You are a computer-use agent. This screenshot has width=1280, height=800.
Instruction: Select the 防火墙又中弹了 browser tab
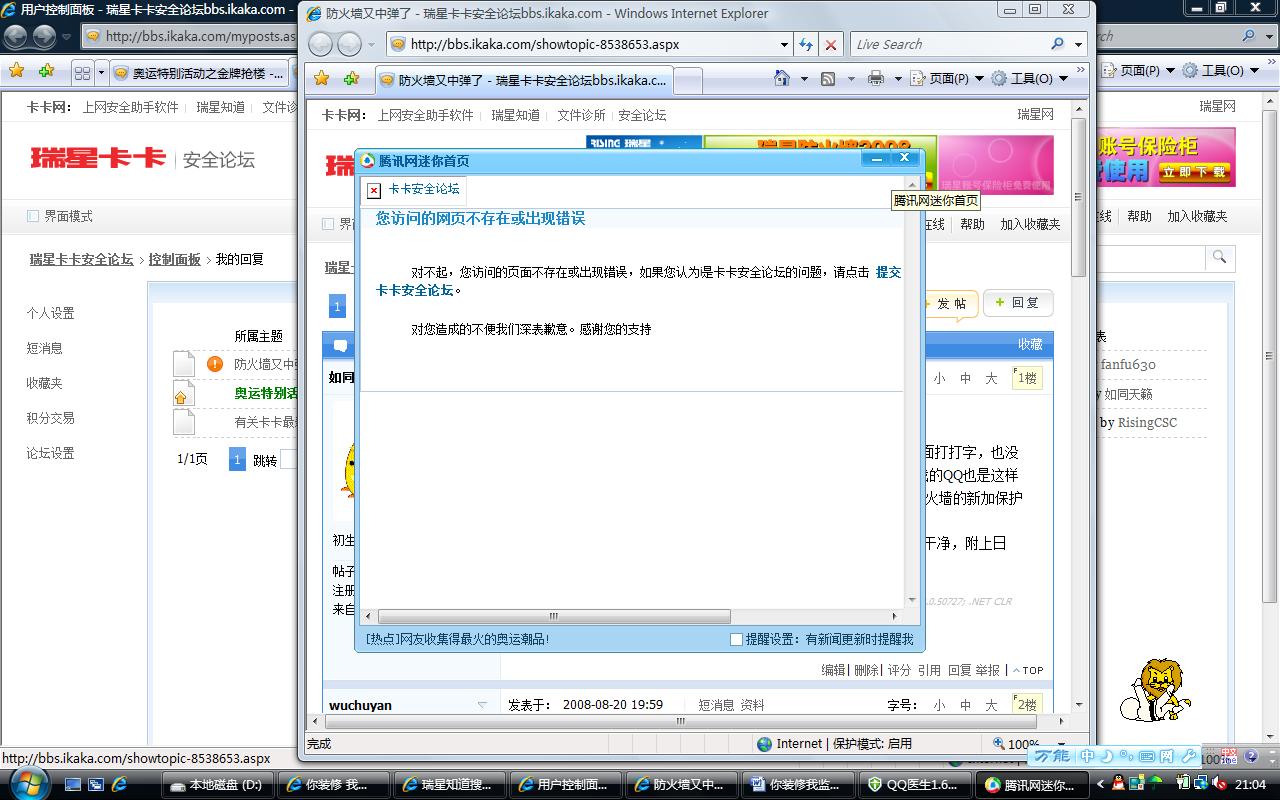526,80
